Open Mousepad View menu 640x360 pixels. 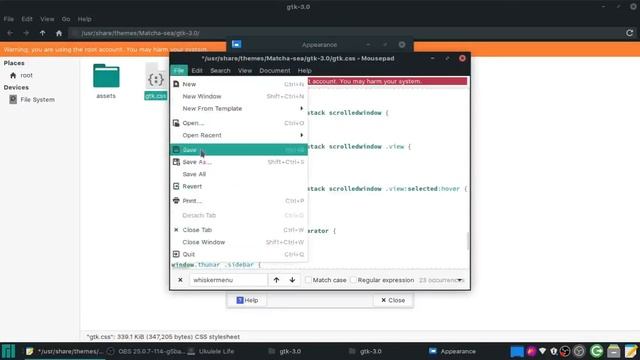click(x=245, y=71)
